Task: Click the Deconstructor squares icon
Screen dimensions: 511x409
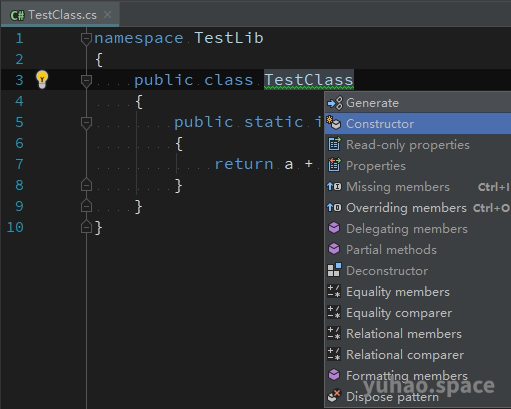Action: click(334, 270)
